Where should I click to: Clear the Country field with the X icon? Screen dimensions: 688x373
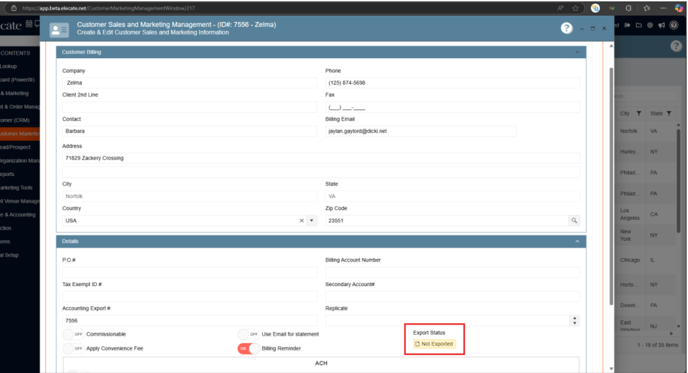click(301, 221)
